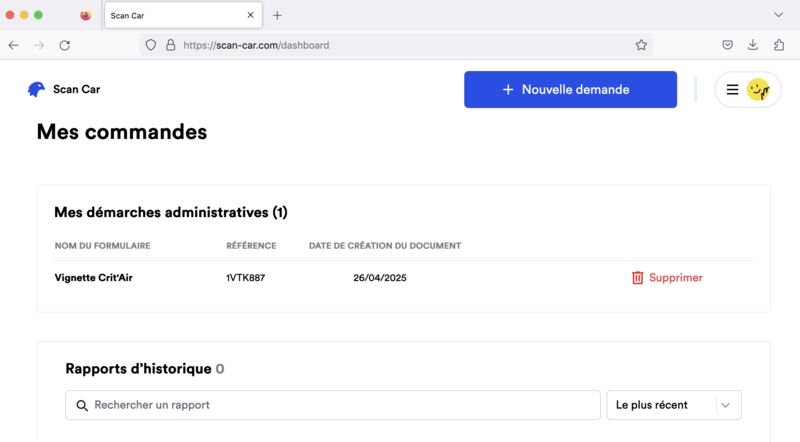This screenshot has width=800, height=442.
Task: Click the scan-car.com address bar URL
Action: [x=256, y=45]
